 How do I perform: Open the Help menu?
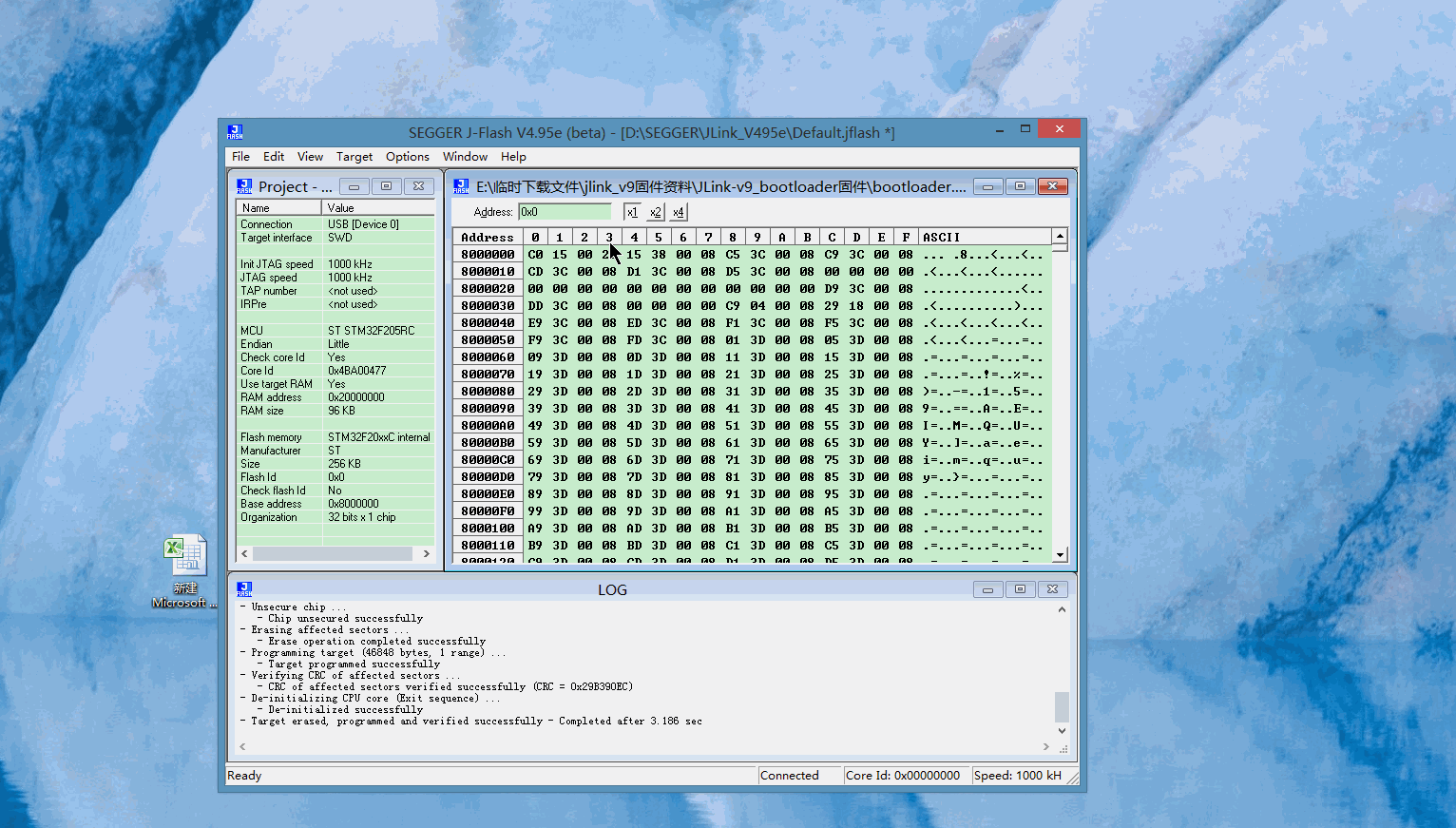pos(513,157)
